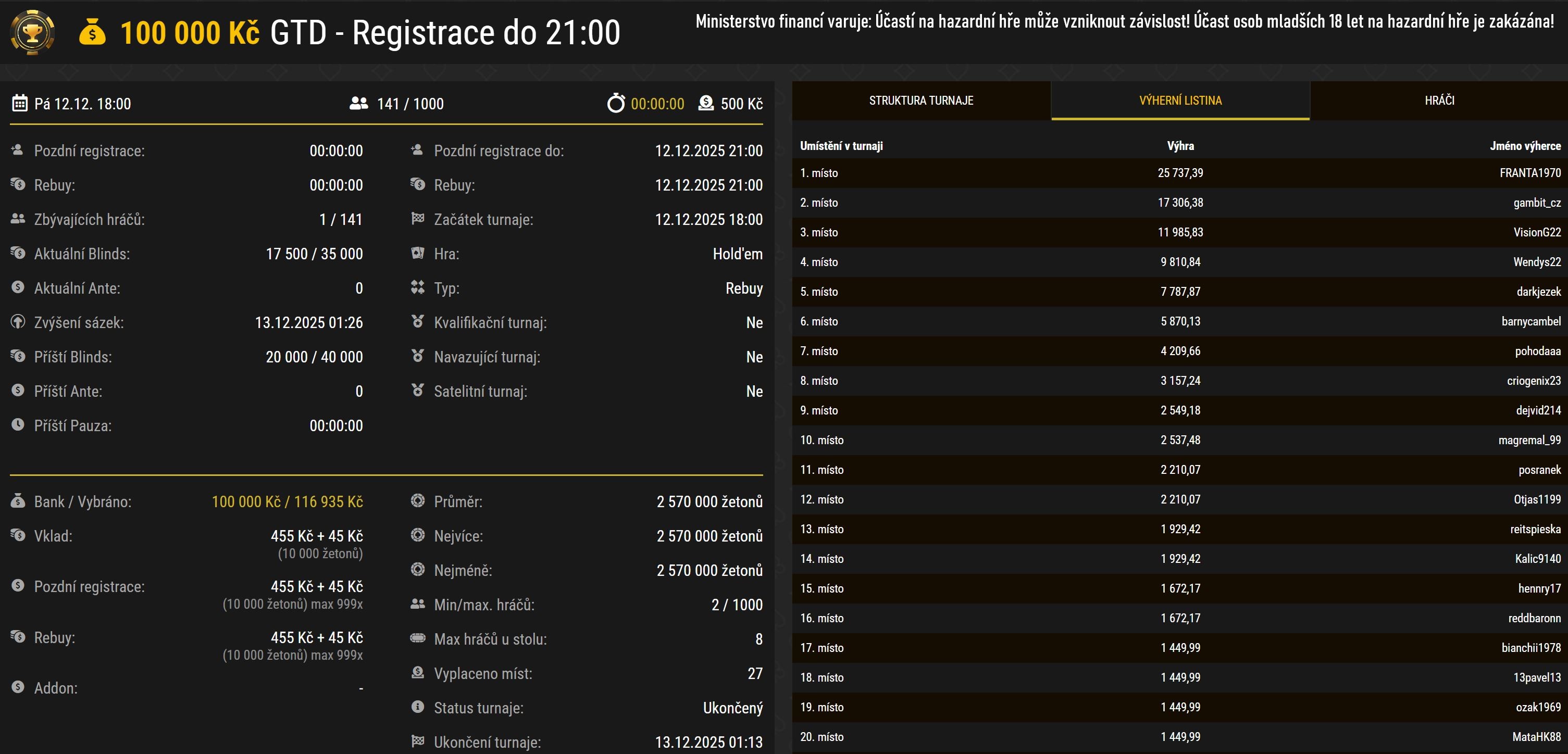Click the flag icon beside Ukončení turnaje

(418, 741)
